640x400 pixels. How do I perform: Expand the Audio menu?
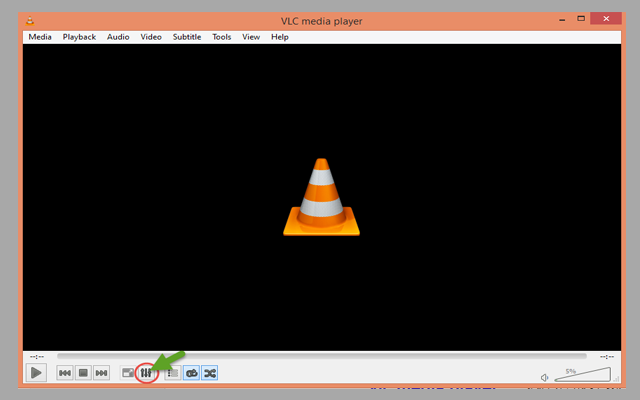coord(118,37)
